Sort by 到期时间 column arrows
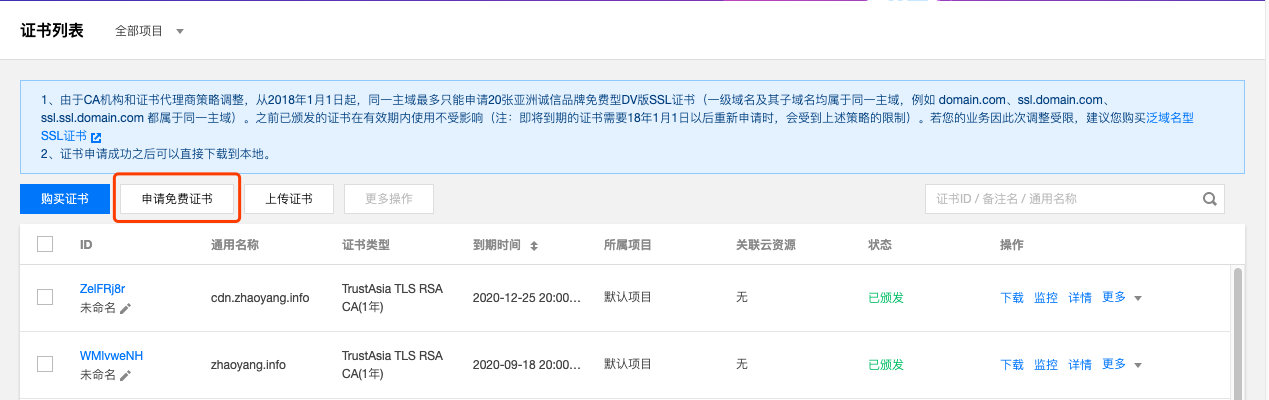This screenshot has width=1269, height=400. [x=534, y=245]
